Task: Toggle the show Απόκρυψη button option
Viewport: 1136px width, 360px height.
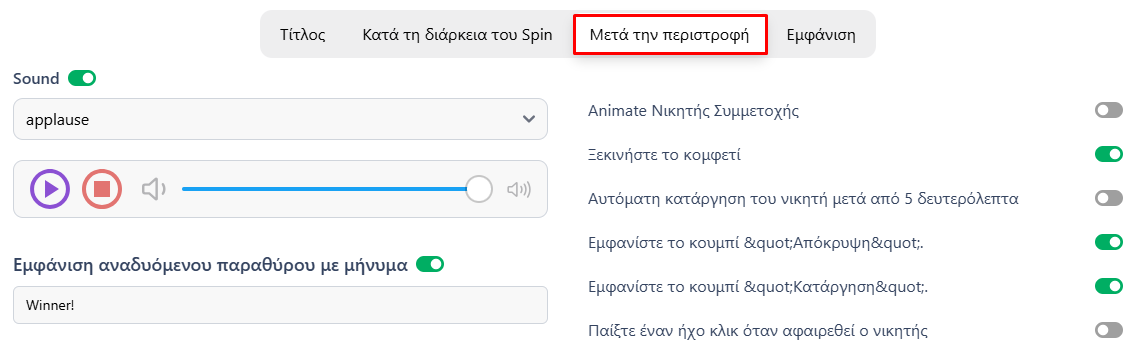Action: (1108, 243)
